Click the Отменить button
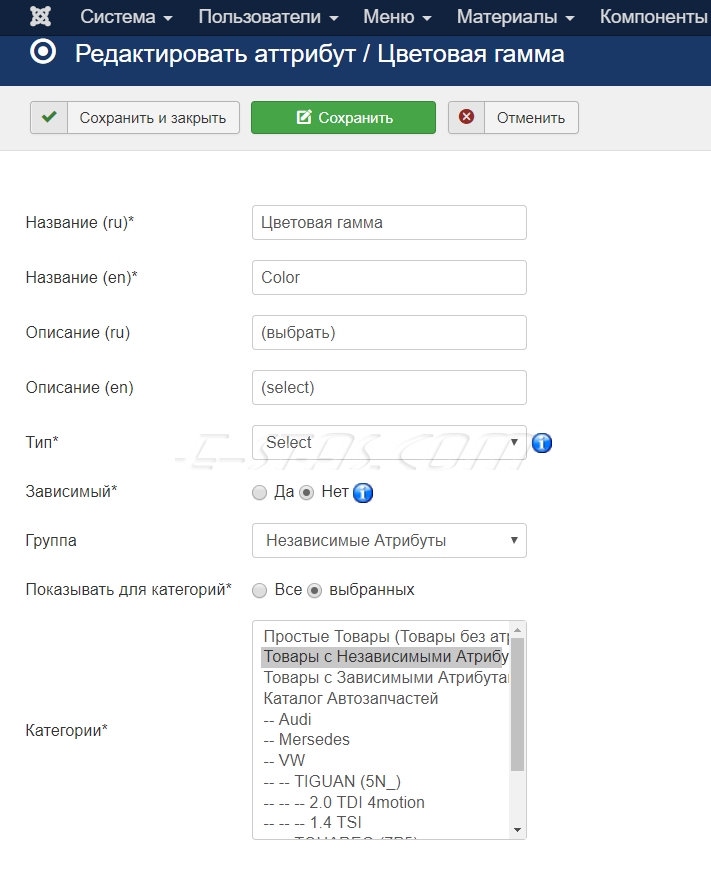The height and width of the screenshot is (891, 711). (x=513, y=118)
